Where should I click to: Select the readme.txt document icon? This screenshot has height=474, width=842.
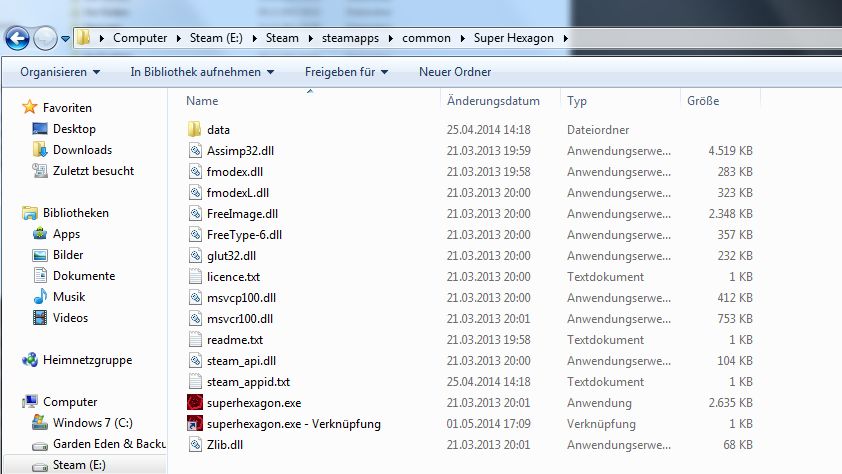tap(195, 339)
